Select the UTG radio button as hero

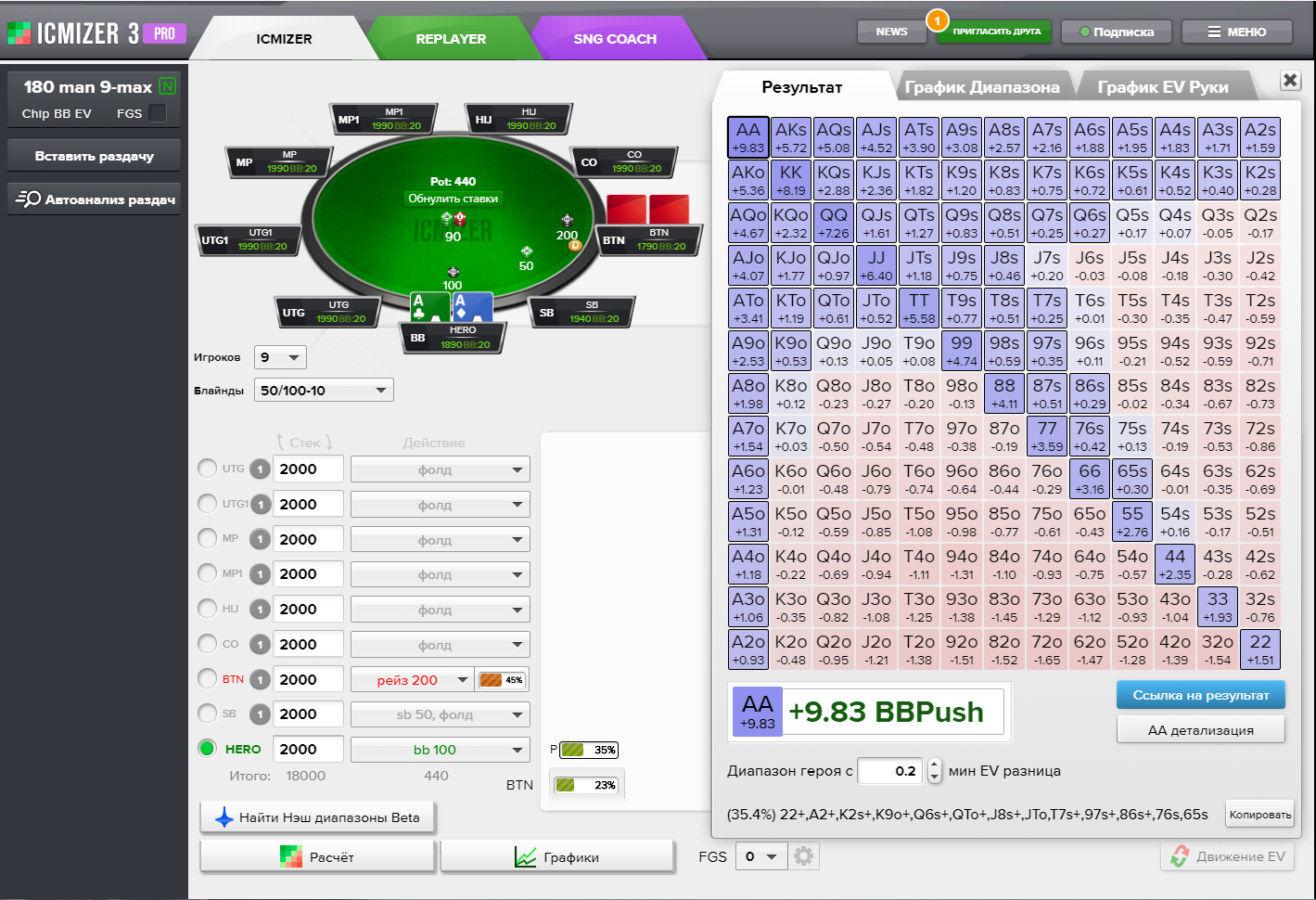208,469
